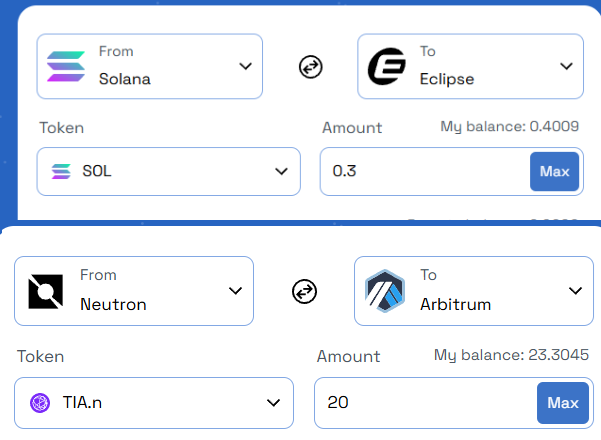
Task: Open the To Eclipse chain dropdown
Action: 470,66
